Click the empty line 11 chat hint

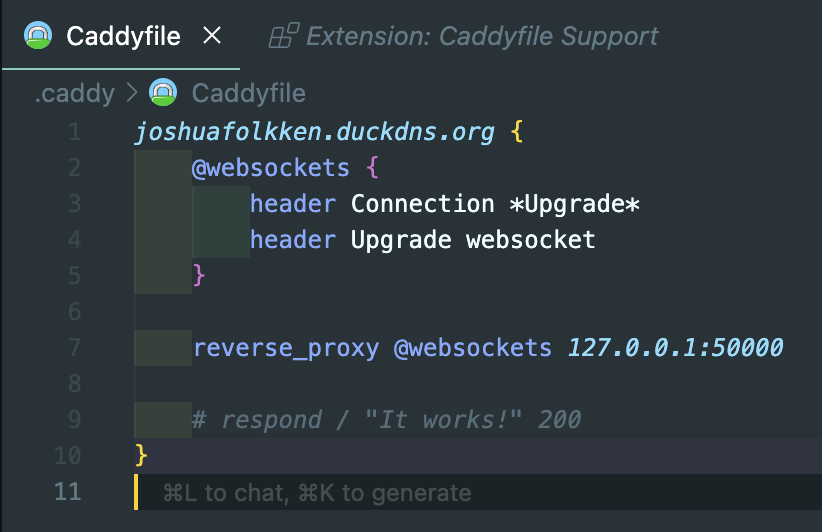[316, 492]
